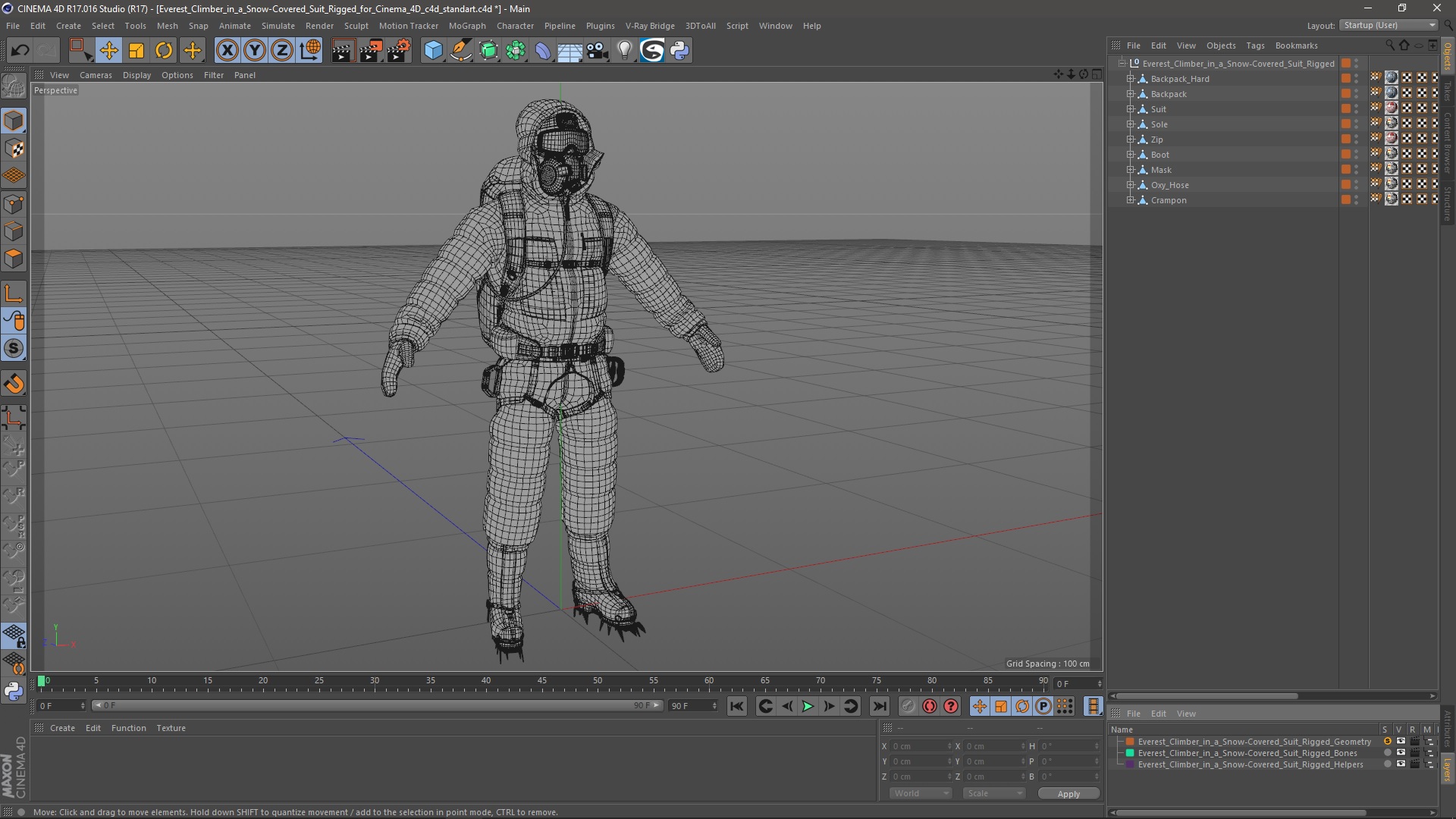Image resolution: width=1456 pixels, height=819 pixels.
Task: Switch to Polygons mode
Action: pyautogui.click(x=14, y=259)
